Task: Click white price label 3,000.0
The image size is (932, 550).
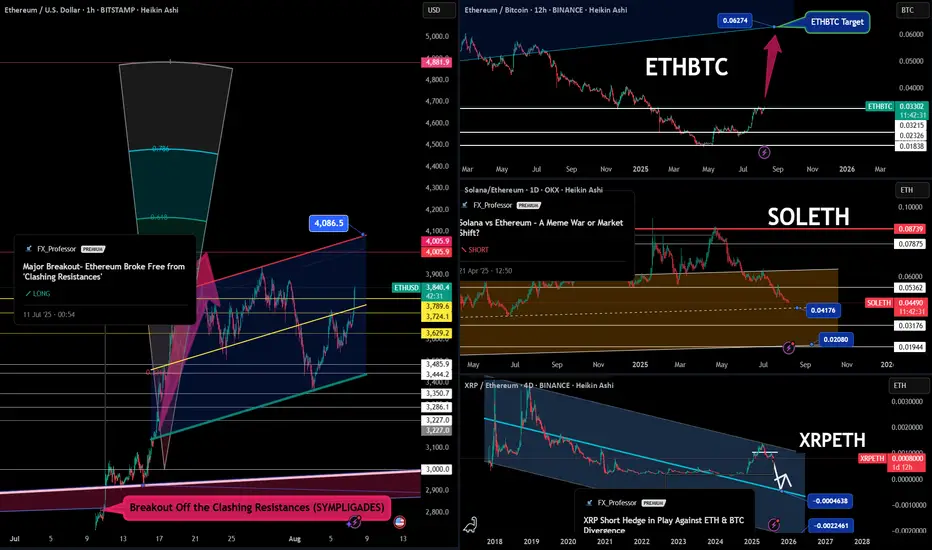Action: pyautogui.click(x=437, y=469)
